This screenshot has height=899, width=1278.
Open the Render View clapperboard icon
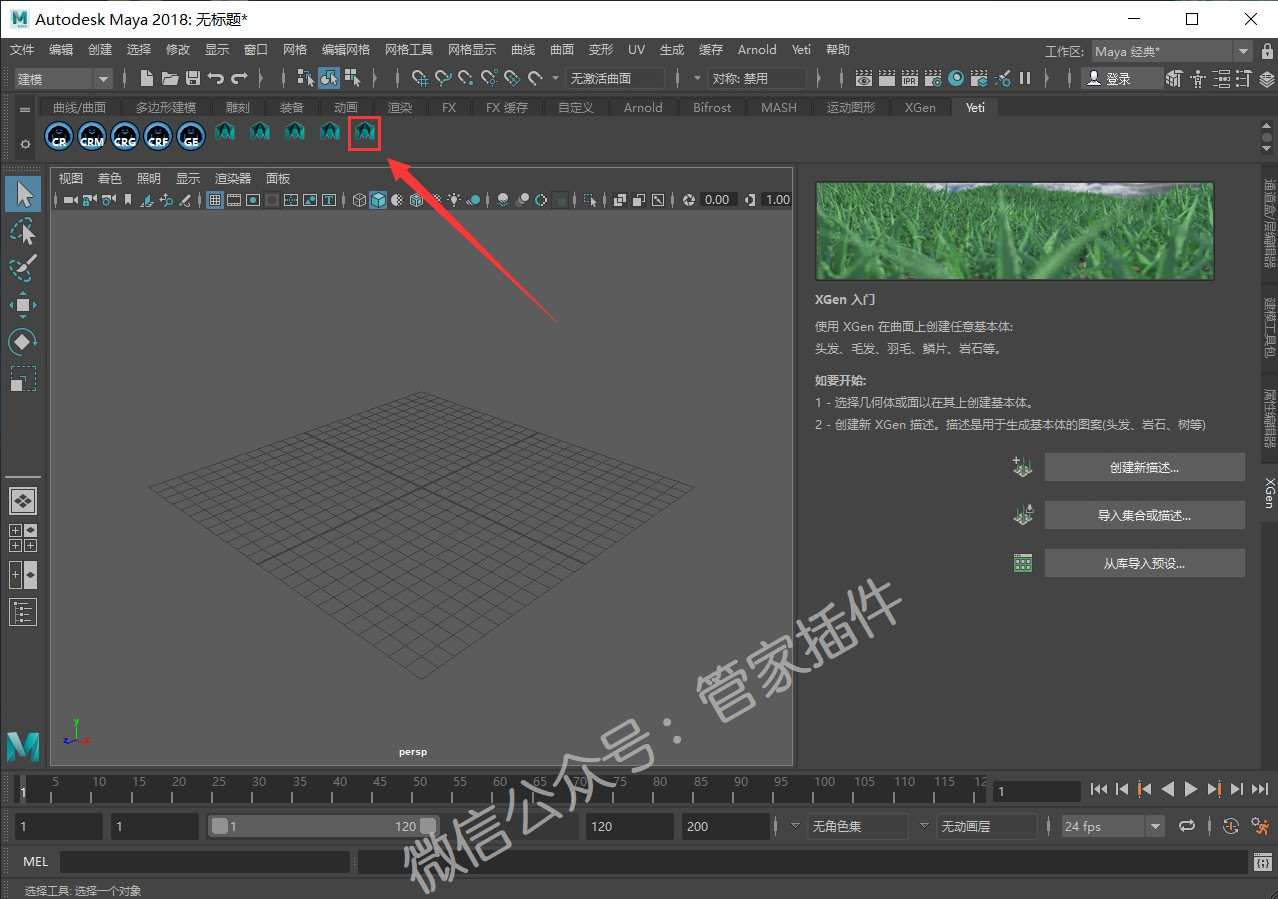tap(864, 78)
